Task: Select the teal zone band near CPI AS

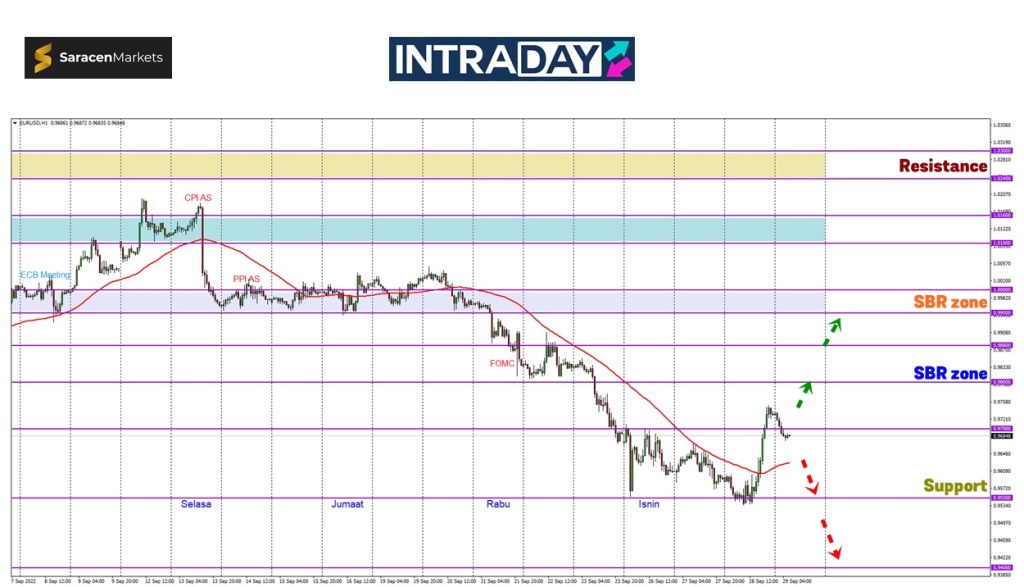Action: point(418,229)
